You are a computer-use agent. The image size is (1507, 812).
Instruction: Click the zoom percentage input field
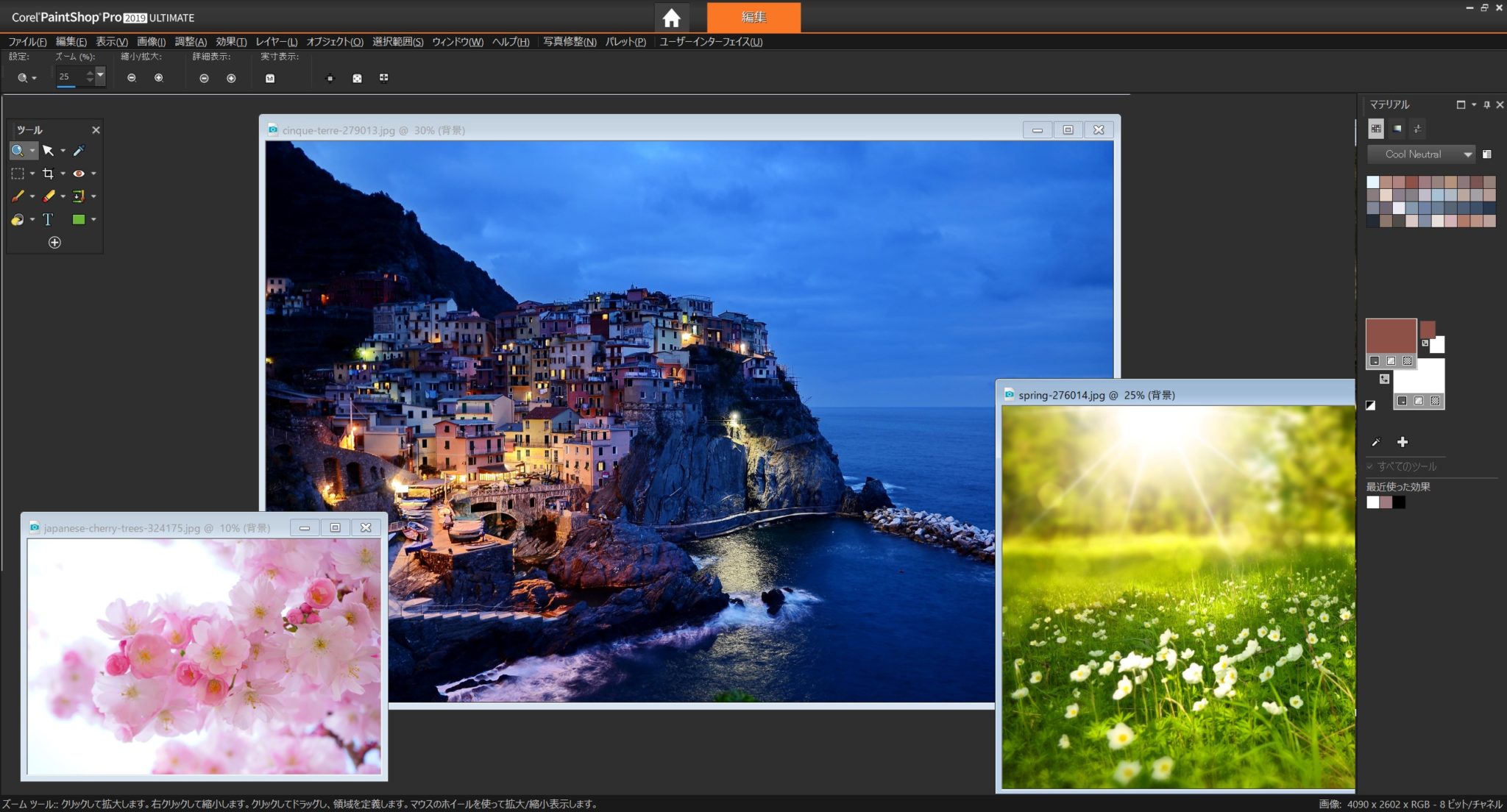[70, 76]
